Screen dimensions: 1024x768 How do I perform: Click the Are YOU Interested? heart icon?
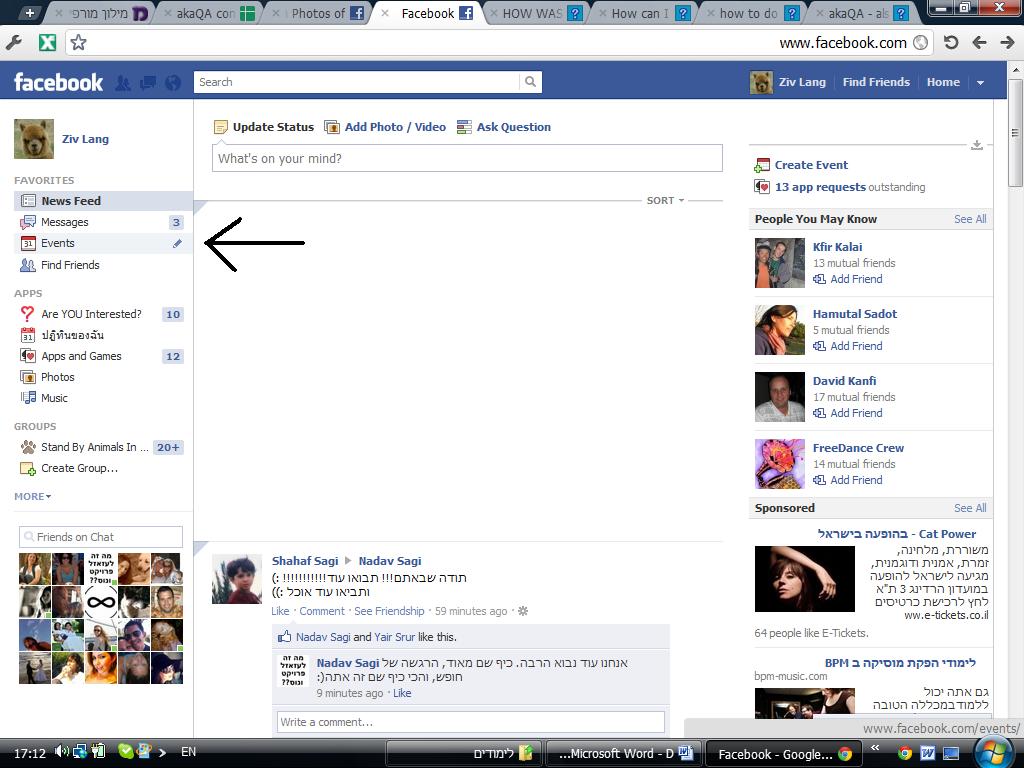coord(27,314)
